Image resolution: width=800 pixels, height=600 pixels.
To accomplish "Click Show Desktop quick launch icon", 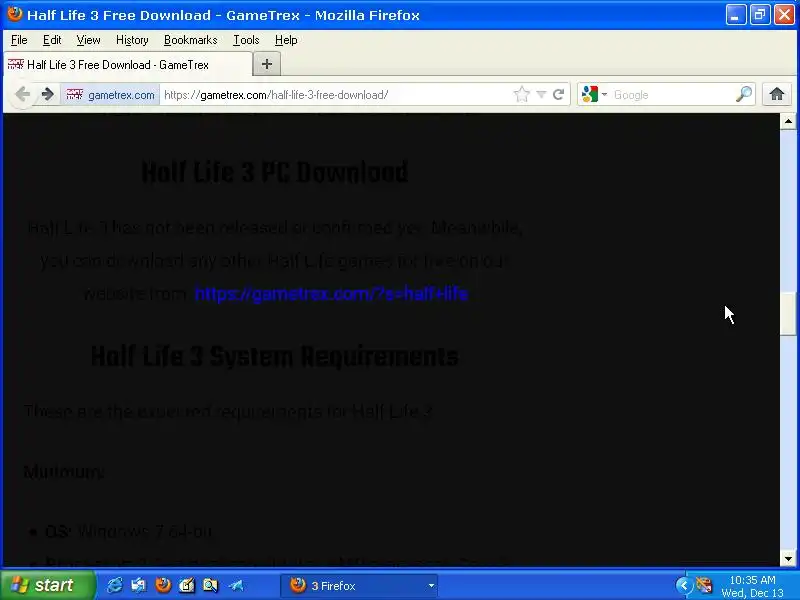I will (138, 585).
